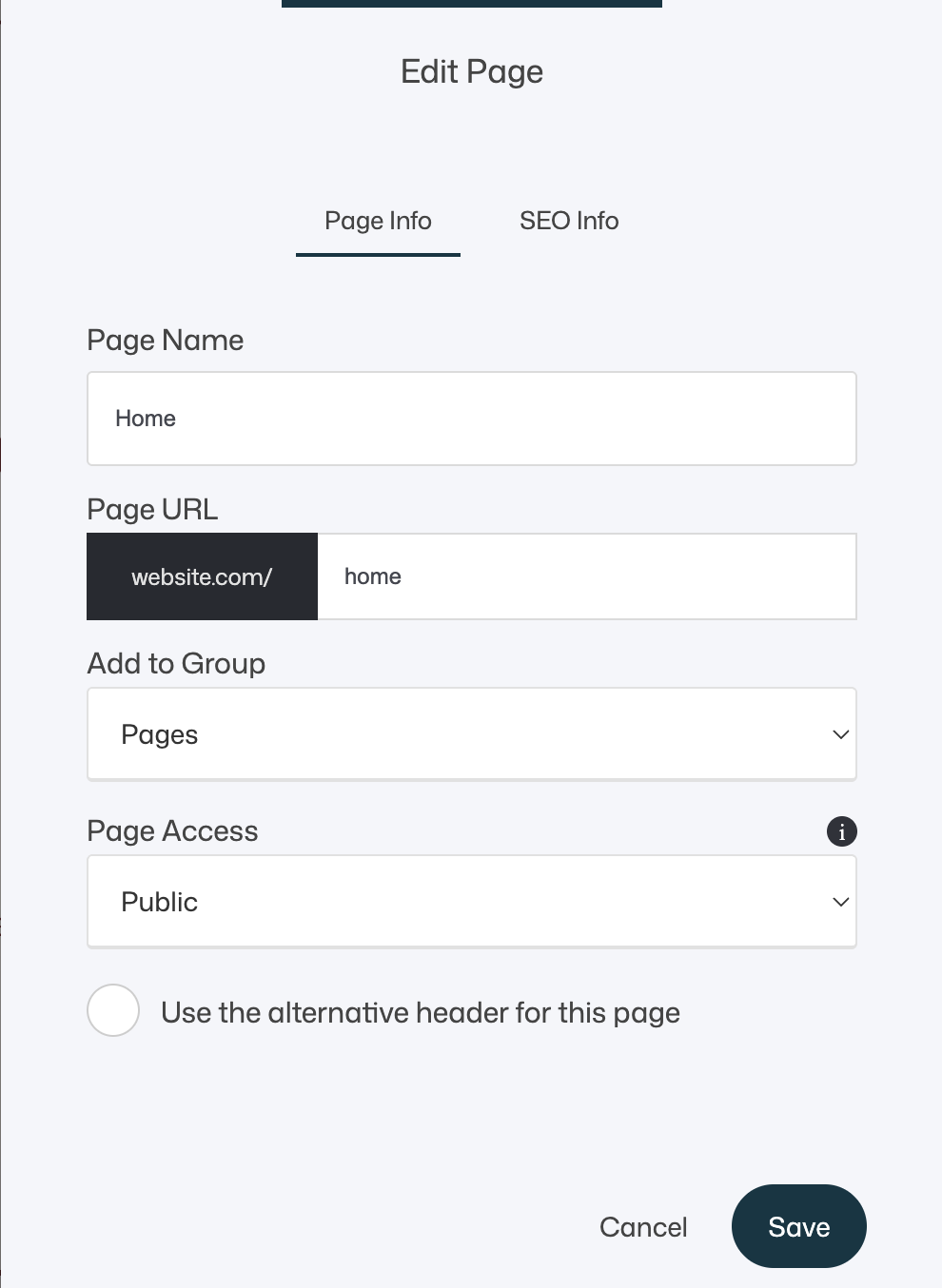Click the Page URL label
This screenshot has height=1288, width=942.
(x=152, y=510)
